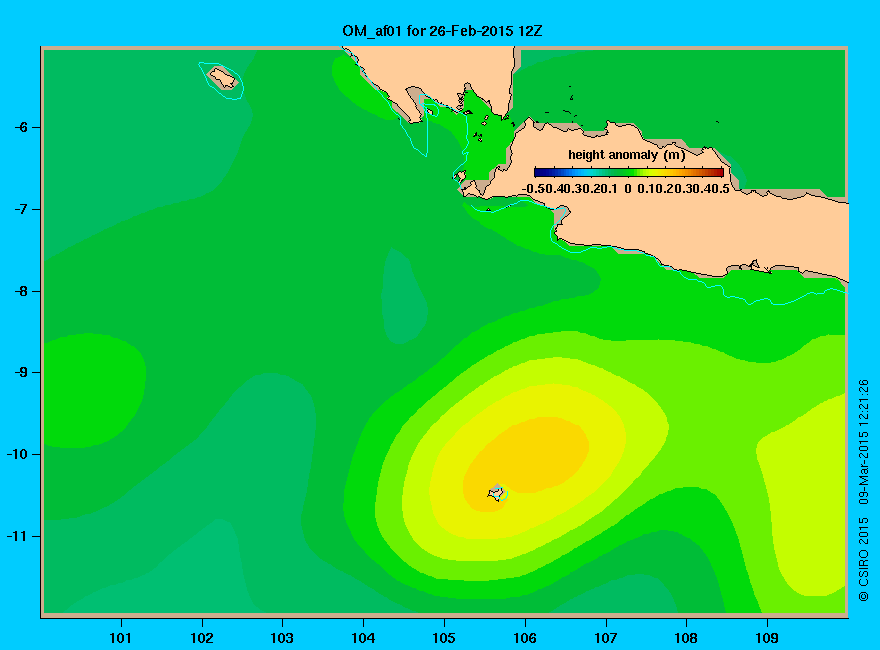880x650 pixels.
Task: Click longitude axis label 105
Action: (x=444, y=638)
